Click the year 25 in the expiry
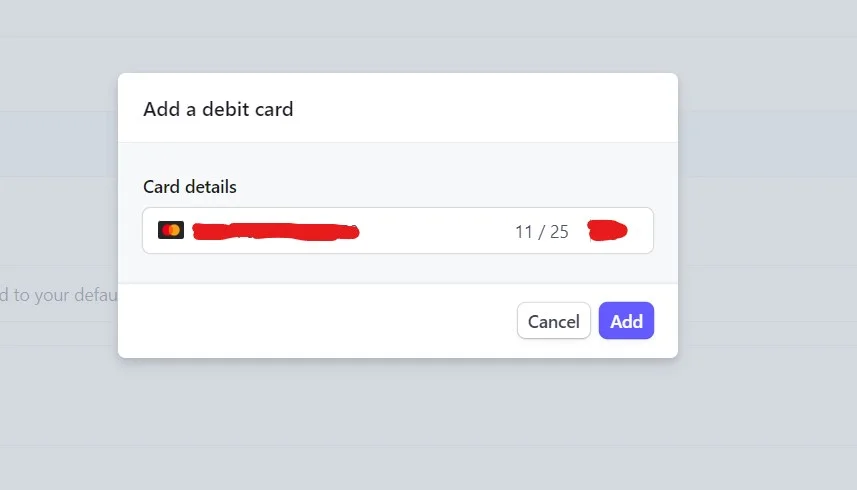 (559, 232)
